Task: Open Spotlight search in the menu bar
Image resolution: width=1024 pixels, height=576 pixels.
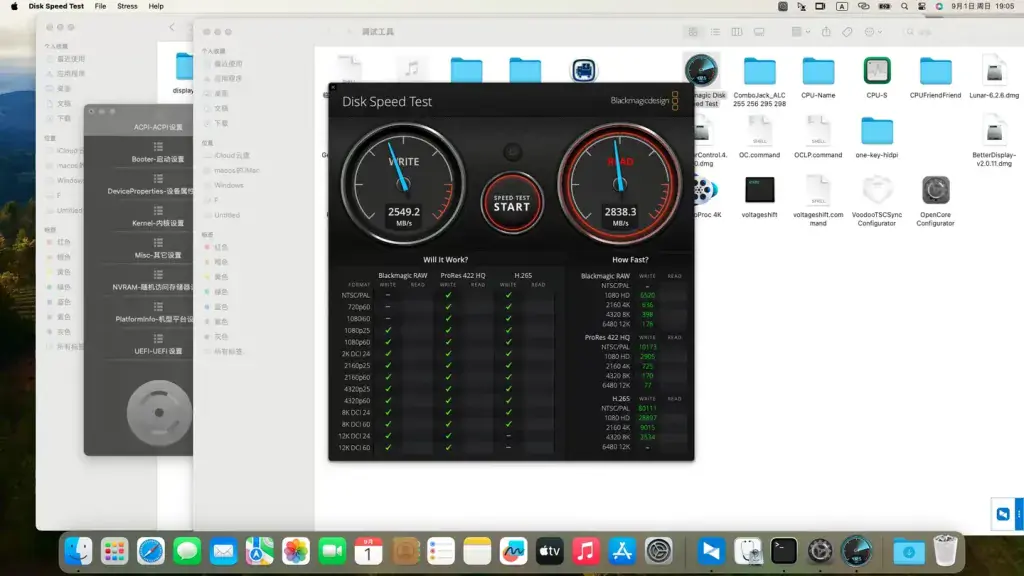Action: pyautogui.click(x=904, y=6)
